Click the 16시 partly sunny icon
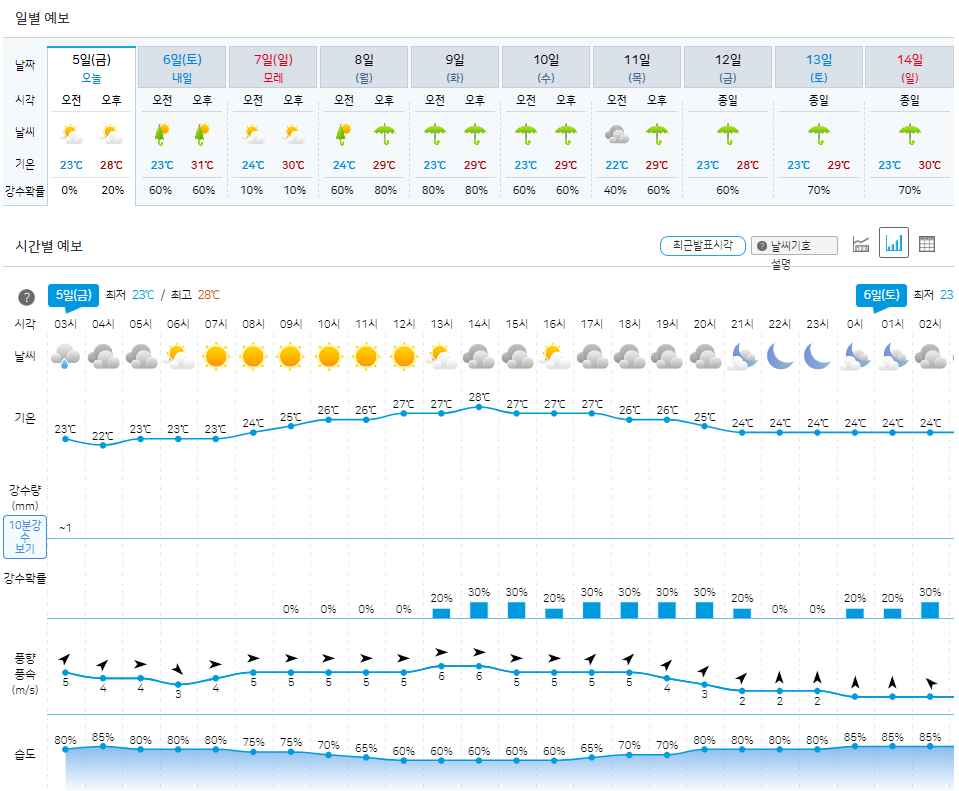Screen dimensions: 959x791 [554, 356]
